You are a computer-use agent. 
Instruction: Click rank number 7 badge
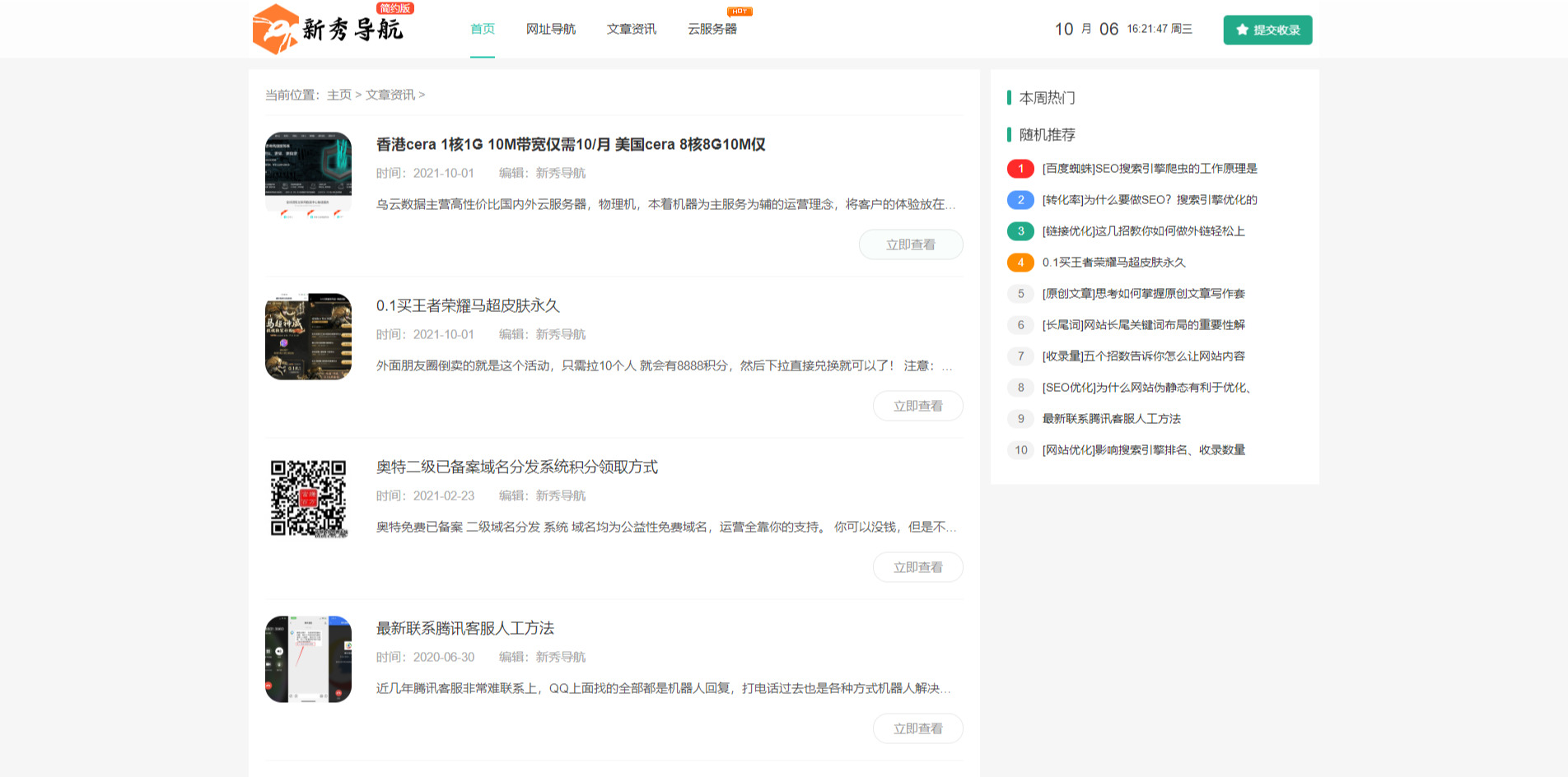1020,356
